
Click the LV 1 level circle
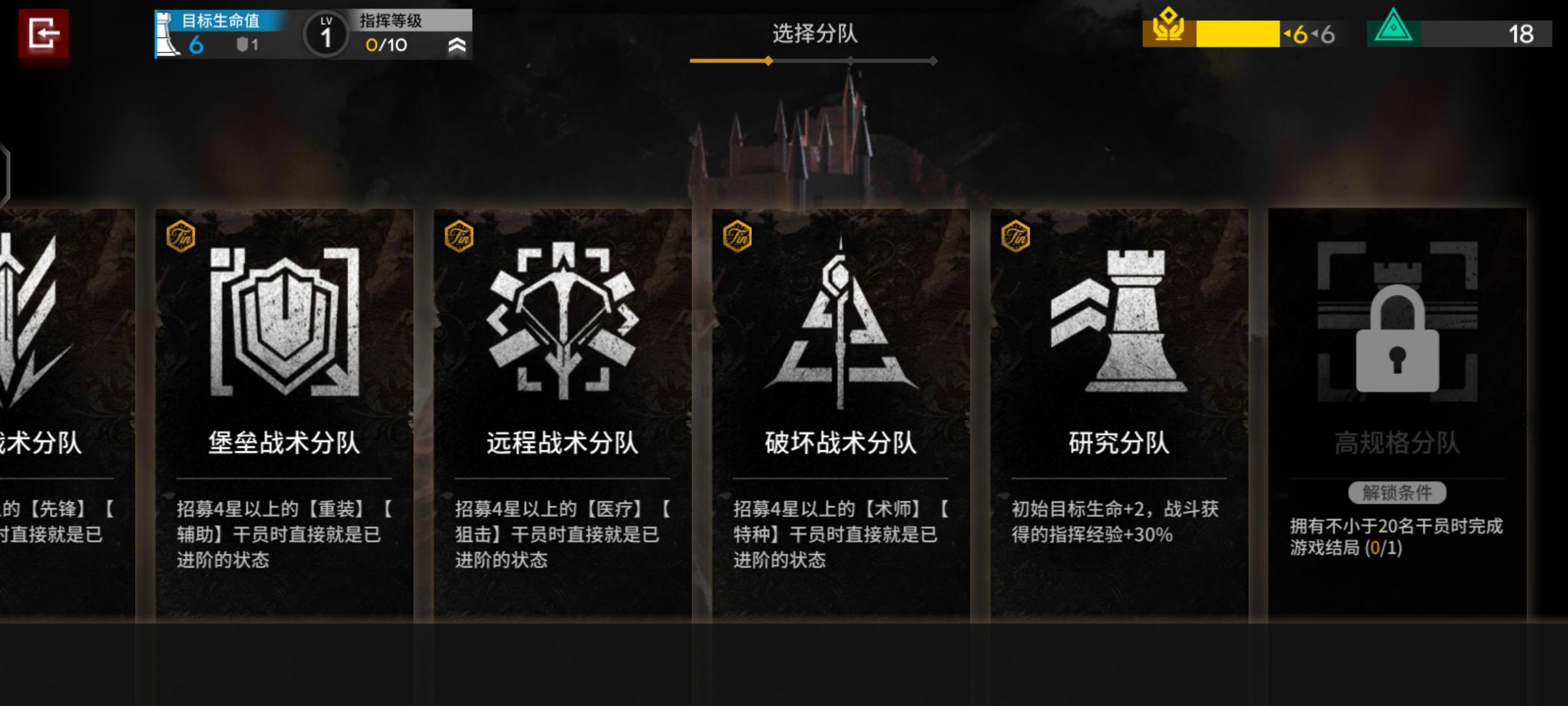325,34
